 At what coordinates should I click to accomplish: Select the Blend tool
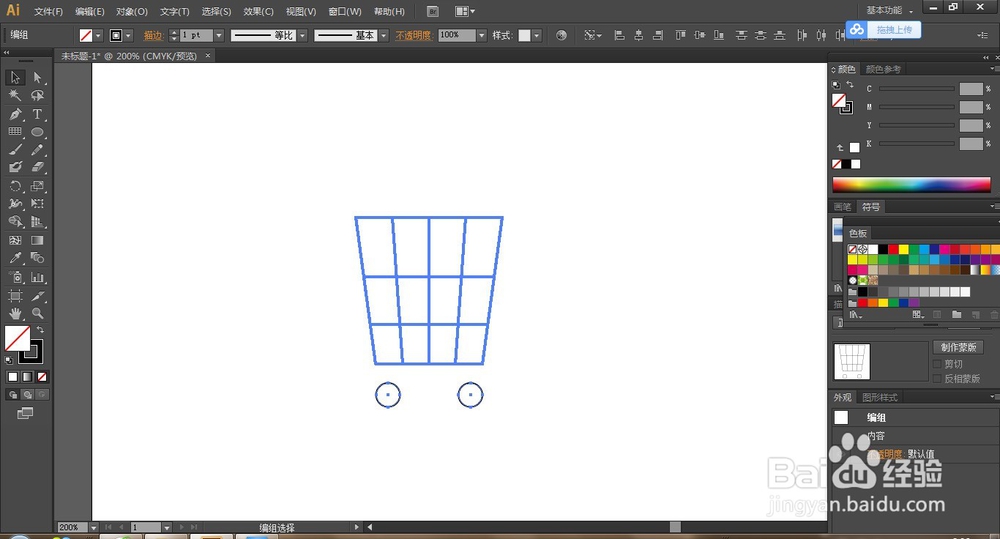38,258
